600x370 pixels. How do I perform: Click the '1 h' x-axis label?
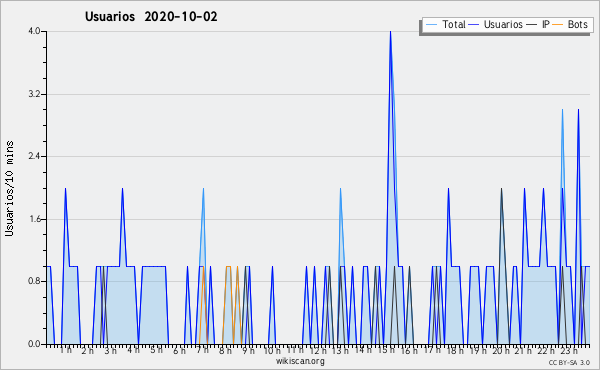65,350
